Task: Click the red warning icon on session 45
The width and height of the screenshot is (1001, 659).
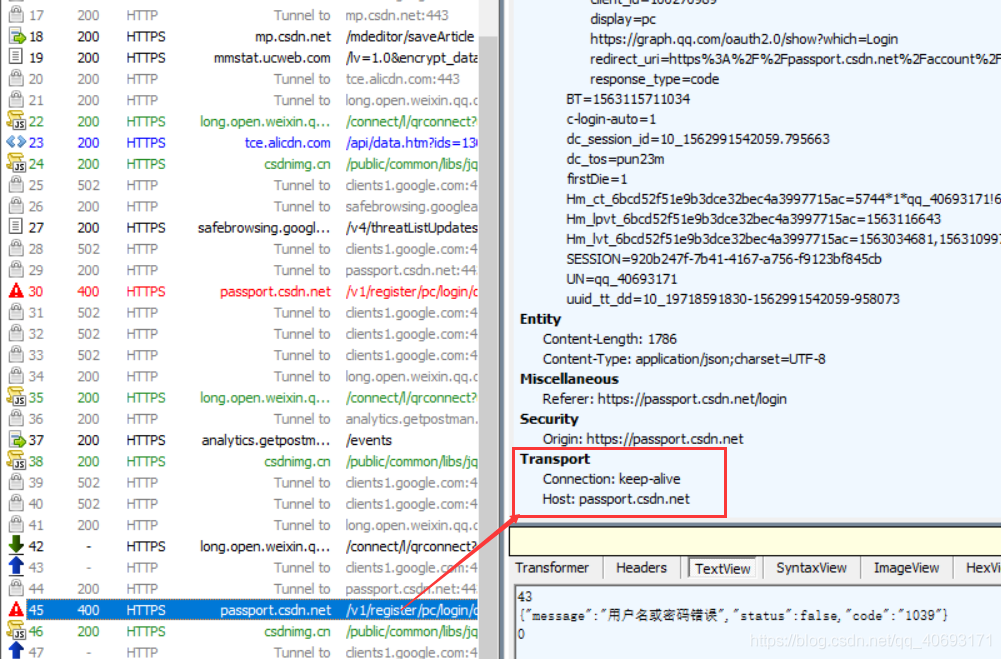Action: pos(16,610)
